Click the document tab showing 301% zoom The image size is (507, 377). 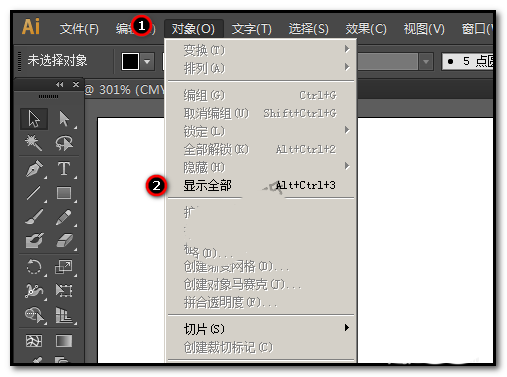point(124,90)
